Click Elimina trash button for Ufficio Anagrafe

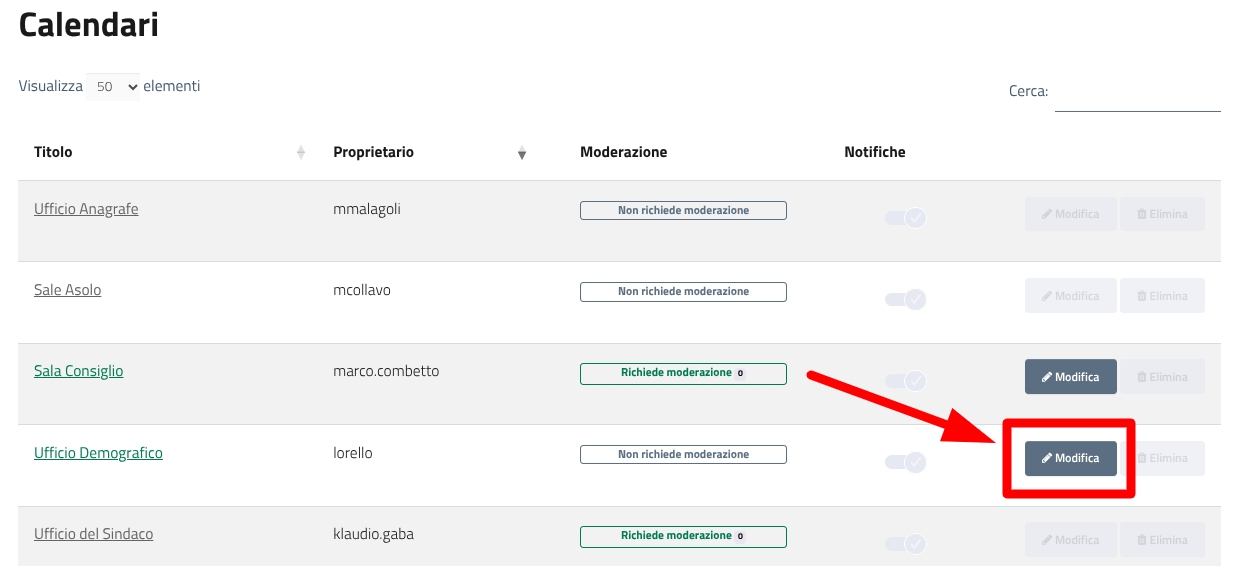(x=1161, y=214)
